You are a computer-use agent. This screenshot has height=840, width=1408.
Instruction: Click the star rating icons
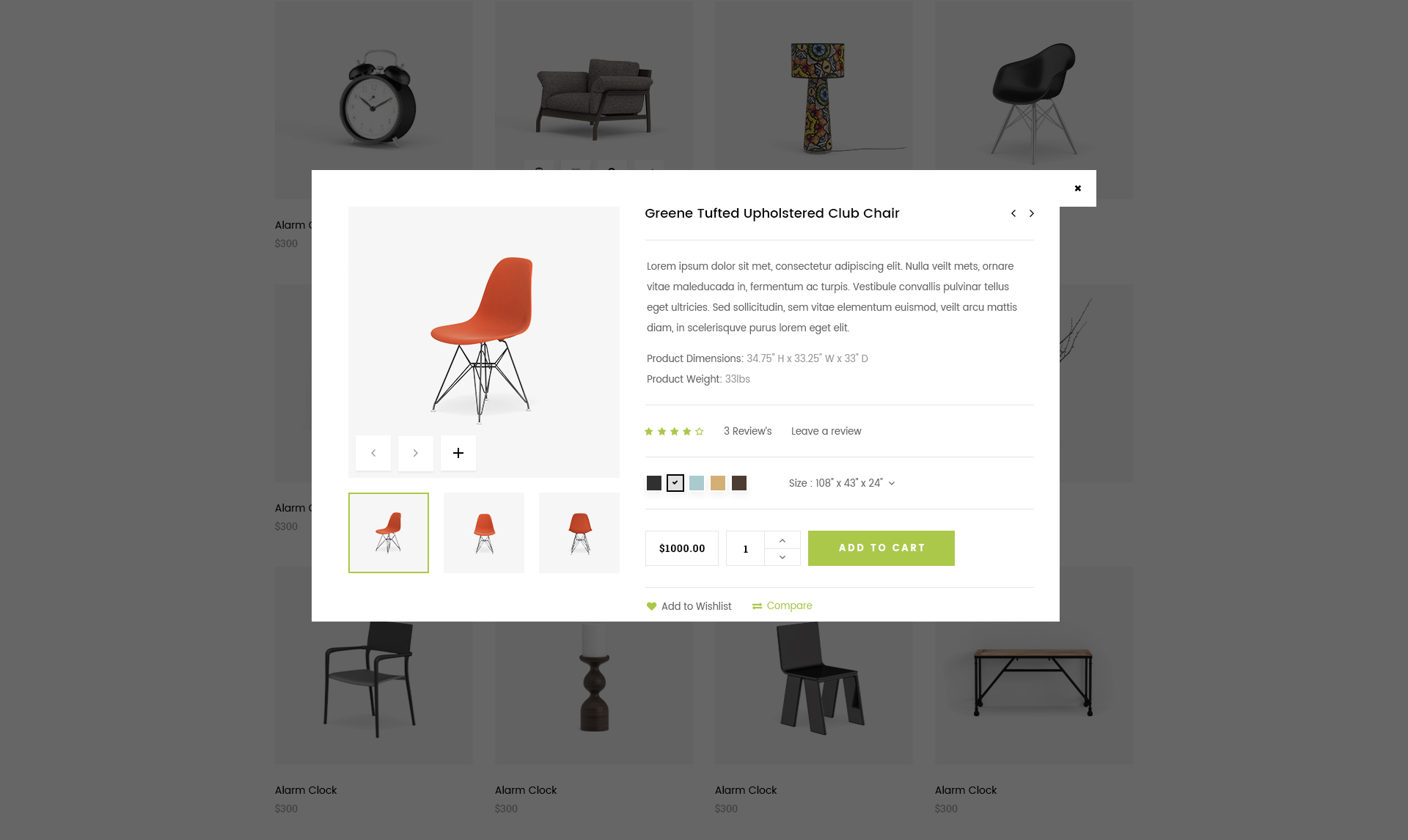674,432
